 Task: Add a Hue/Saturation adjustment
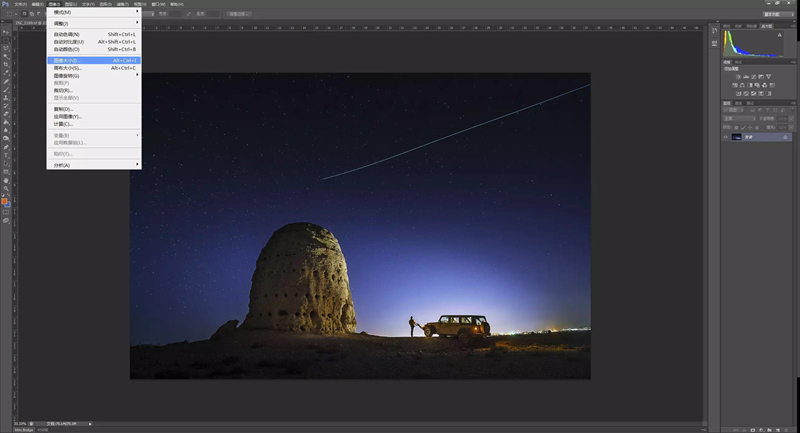735,85
